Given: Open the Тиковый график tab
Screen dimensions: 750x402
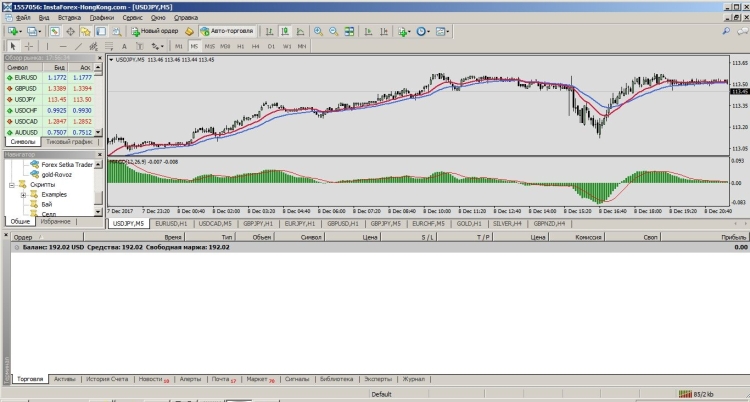Looking at the screenshot, I should click(x=69, y=142).
